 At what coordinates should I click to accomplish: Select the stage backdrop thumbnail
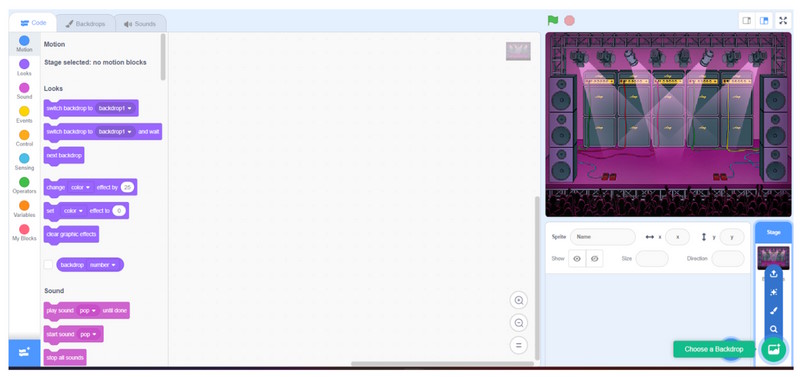[x=773, y=257]
